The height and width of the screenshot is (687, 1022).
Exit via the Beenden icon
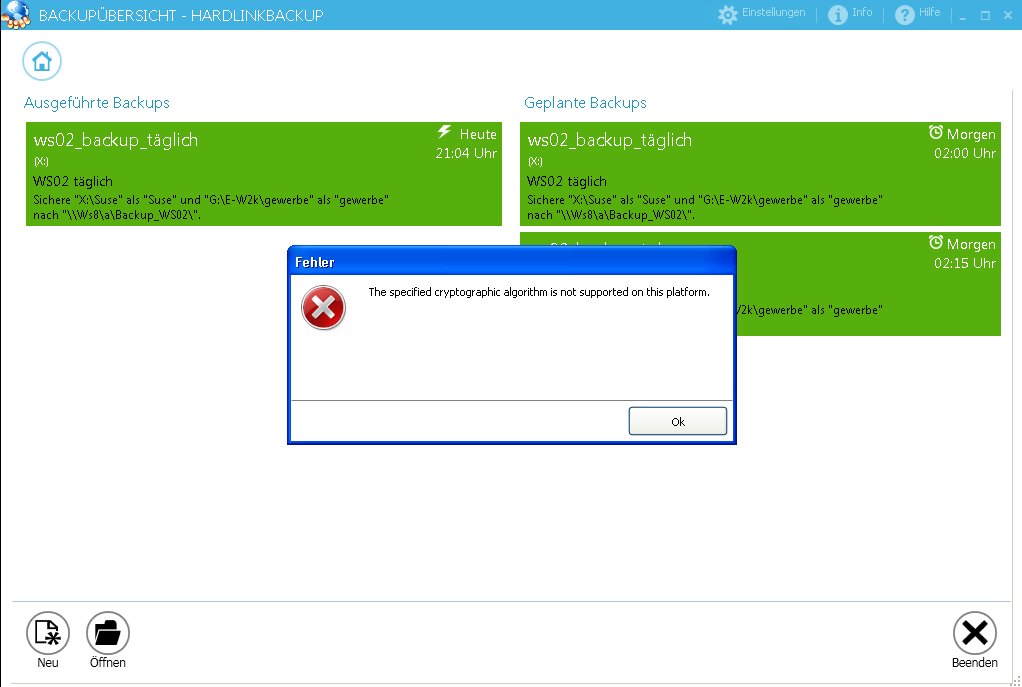974,633
